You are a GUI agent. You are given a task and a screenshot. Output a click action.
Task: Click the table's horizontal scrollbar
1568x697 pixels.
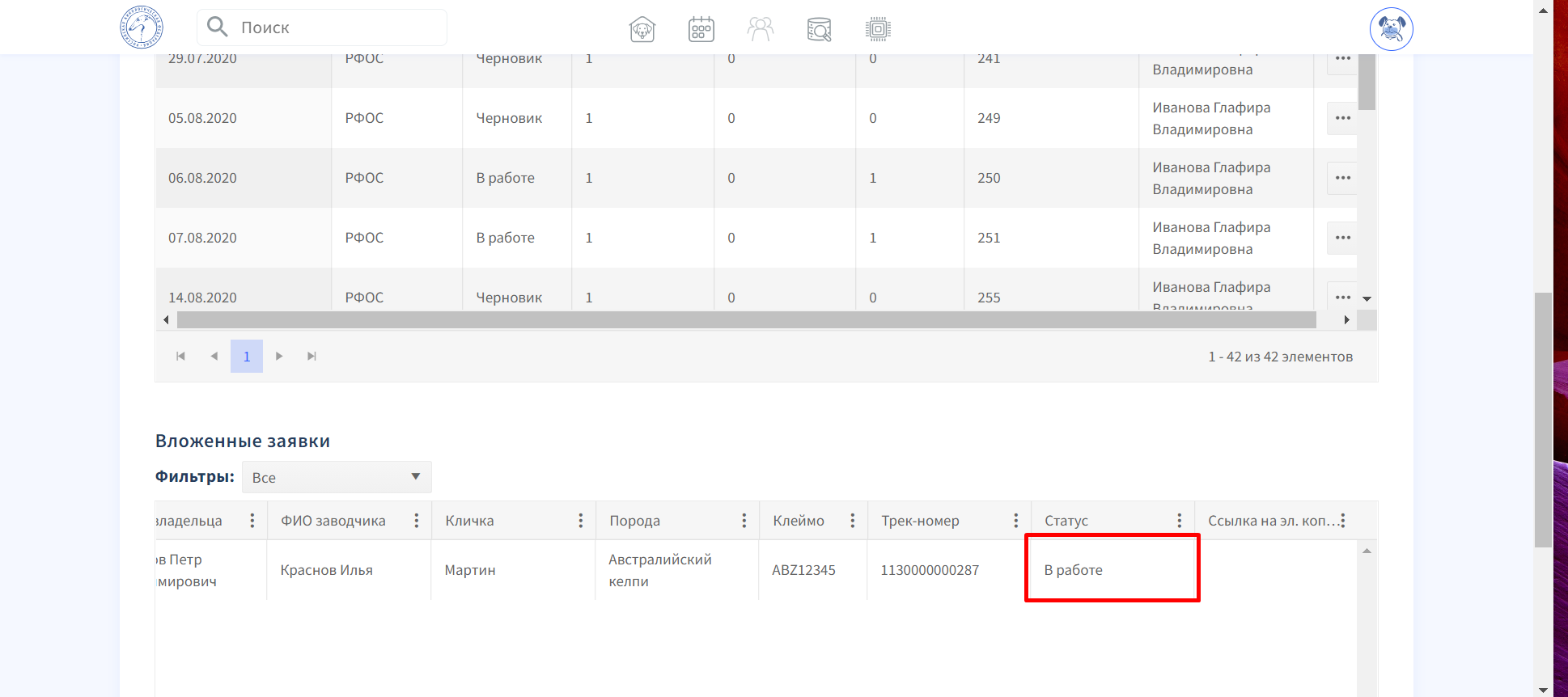pos(744,320)
